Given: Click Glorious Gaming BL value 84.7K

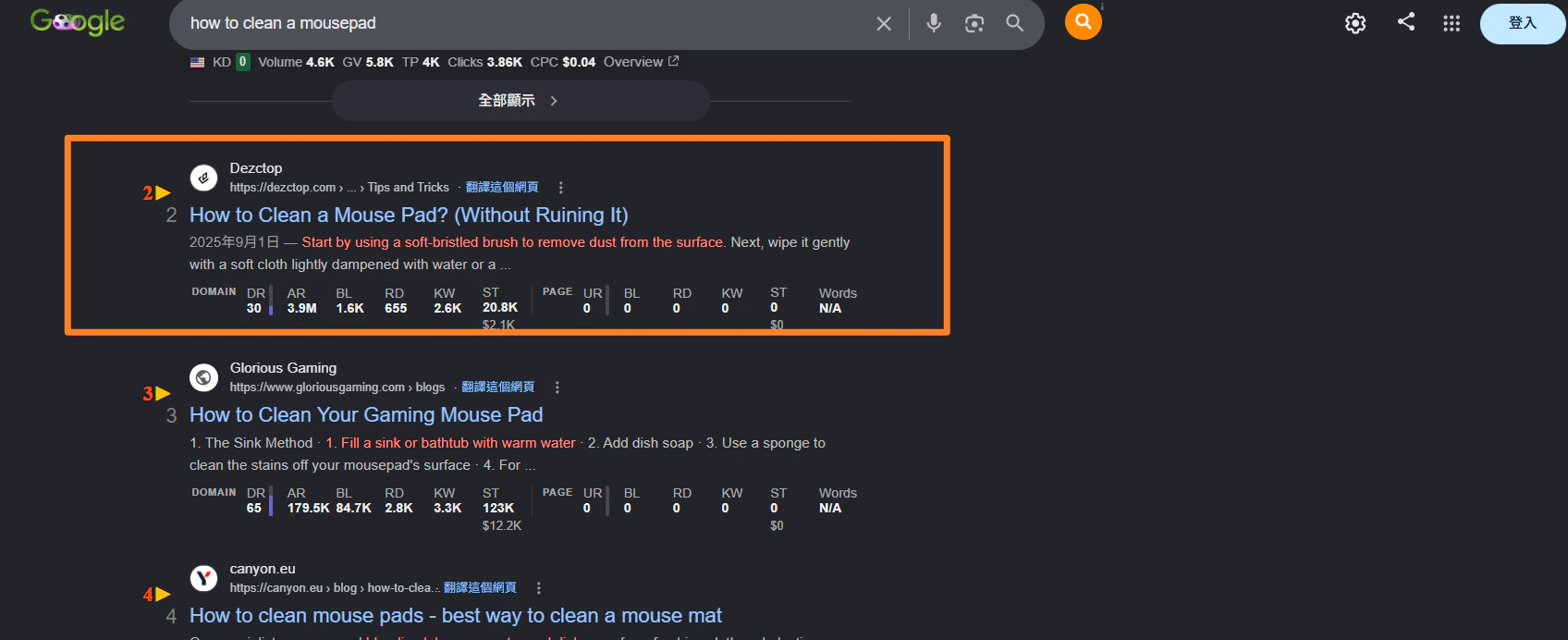Looking at the screenshot, I should [x=354, y=508].
